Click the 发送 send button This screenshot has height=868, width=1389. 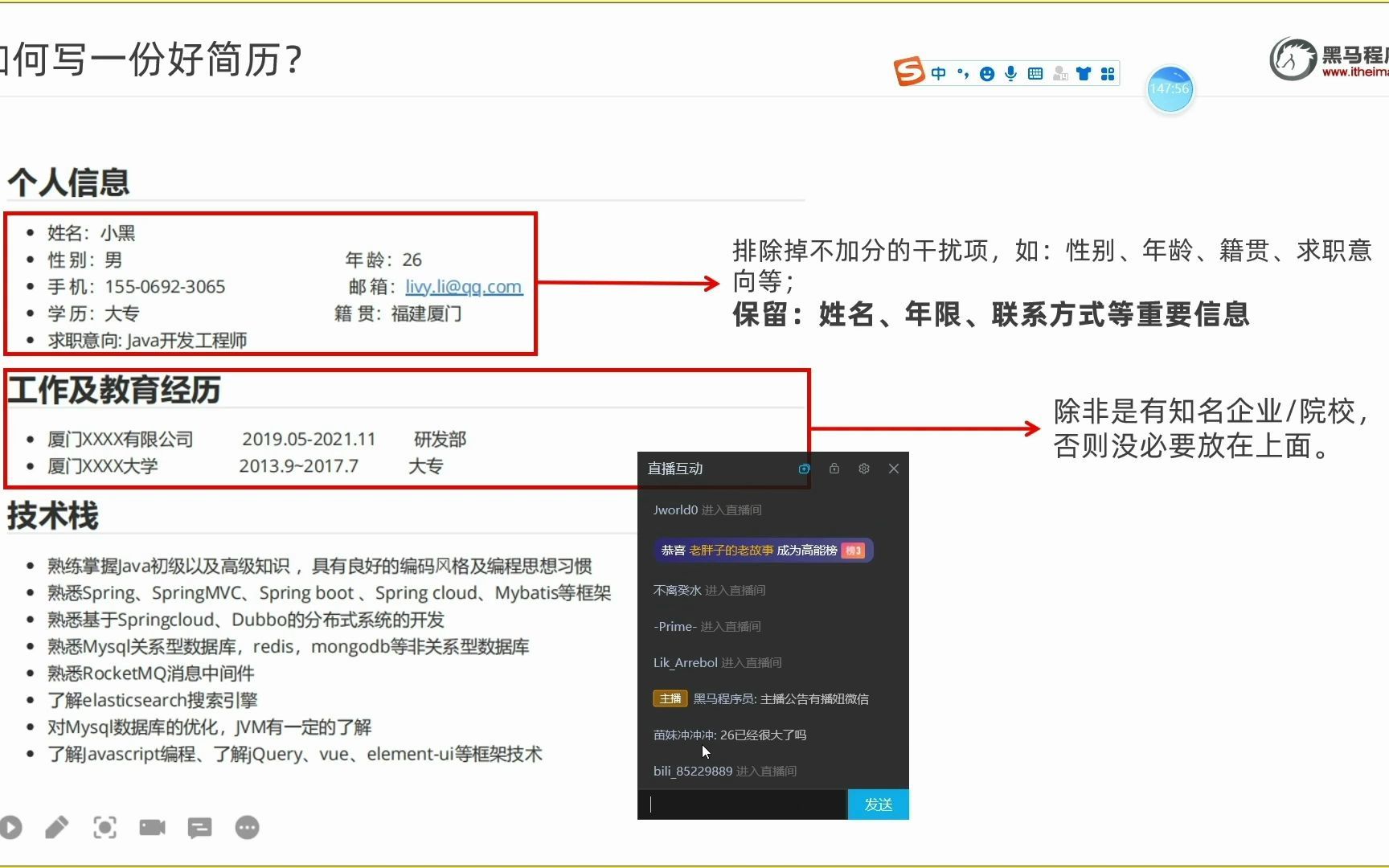pyautogui.click(x=879, y=805)
